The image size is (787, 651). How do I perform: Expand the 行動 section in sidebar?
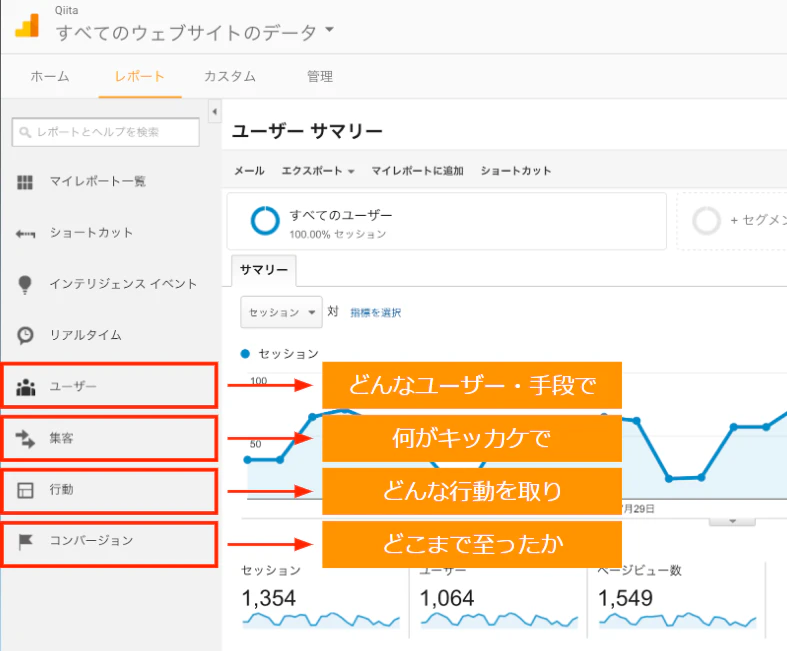click(x=109, y=491)
